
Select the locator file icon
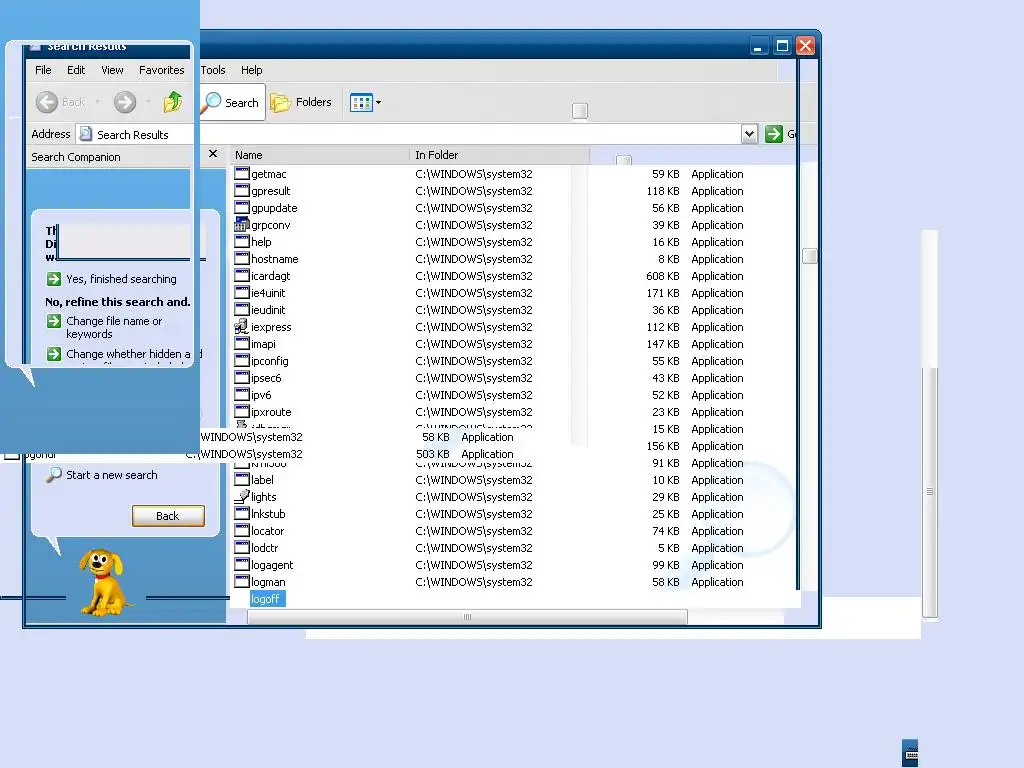pos(242,530)
